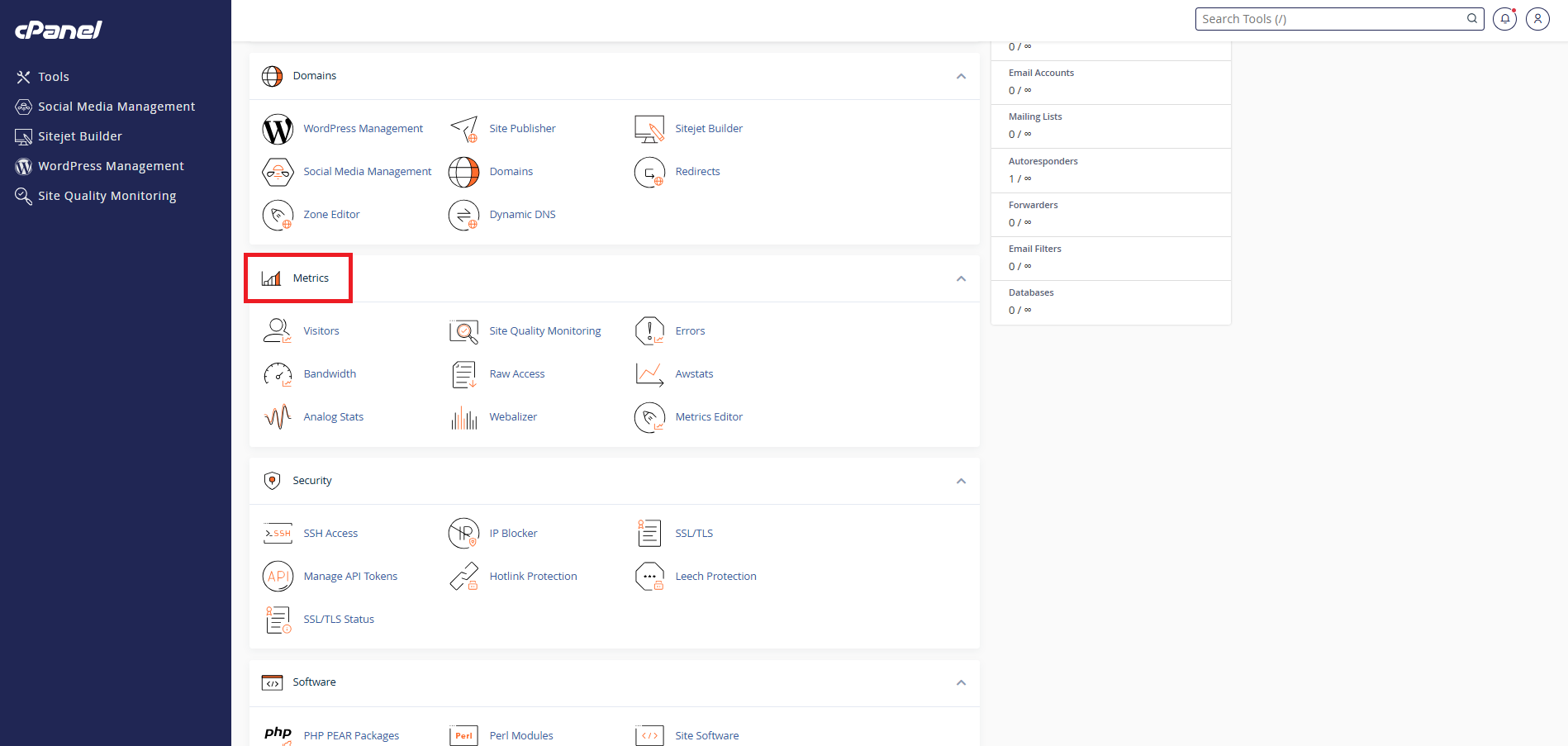Viewport: 1568px width, 746px height.
Task: Click the Hotlink Protection chain icon
Action: point(464,577)
